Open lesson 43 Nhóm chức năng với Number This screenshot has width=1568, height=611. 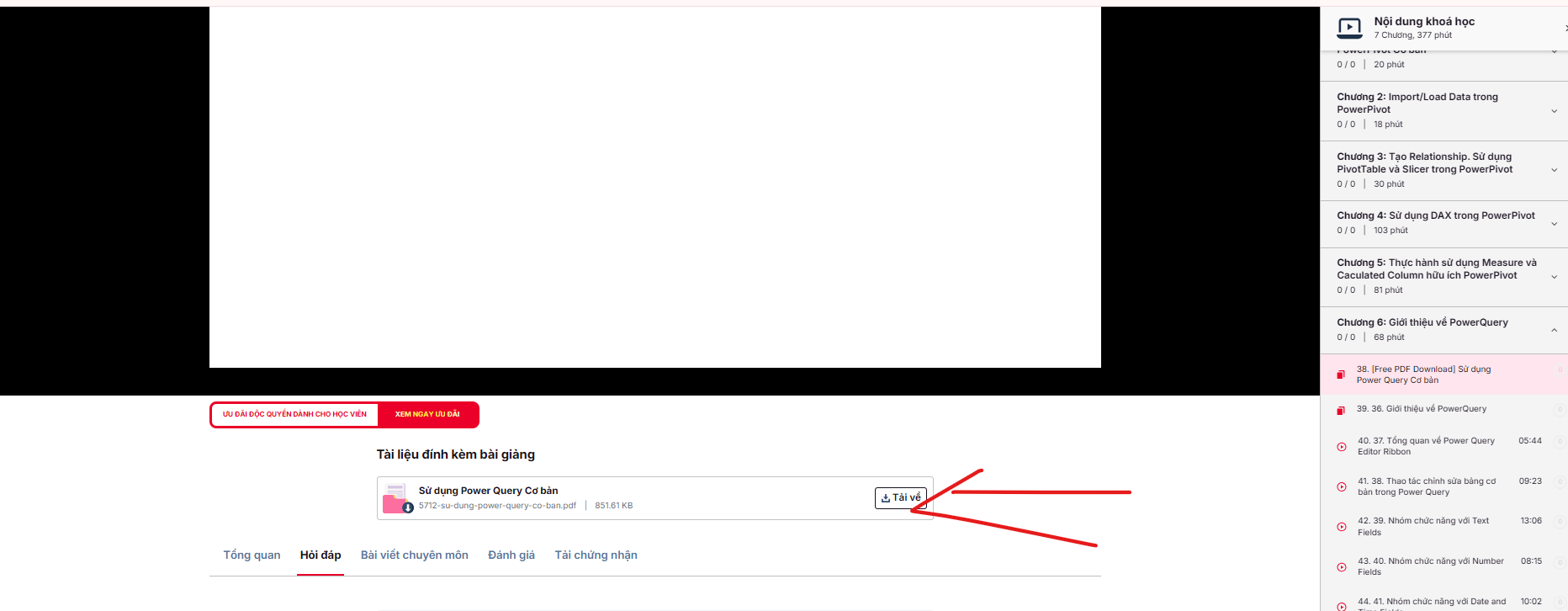[1431, 566]
